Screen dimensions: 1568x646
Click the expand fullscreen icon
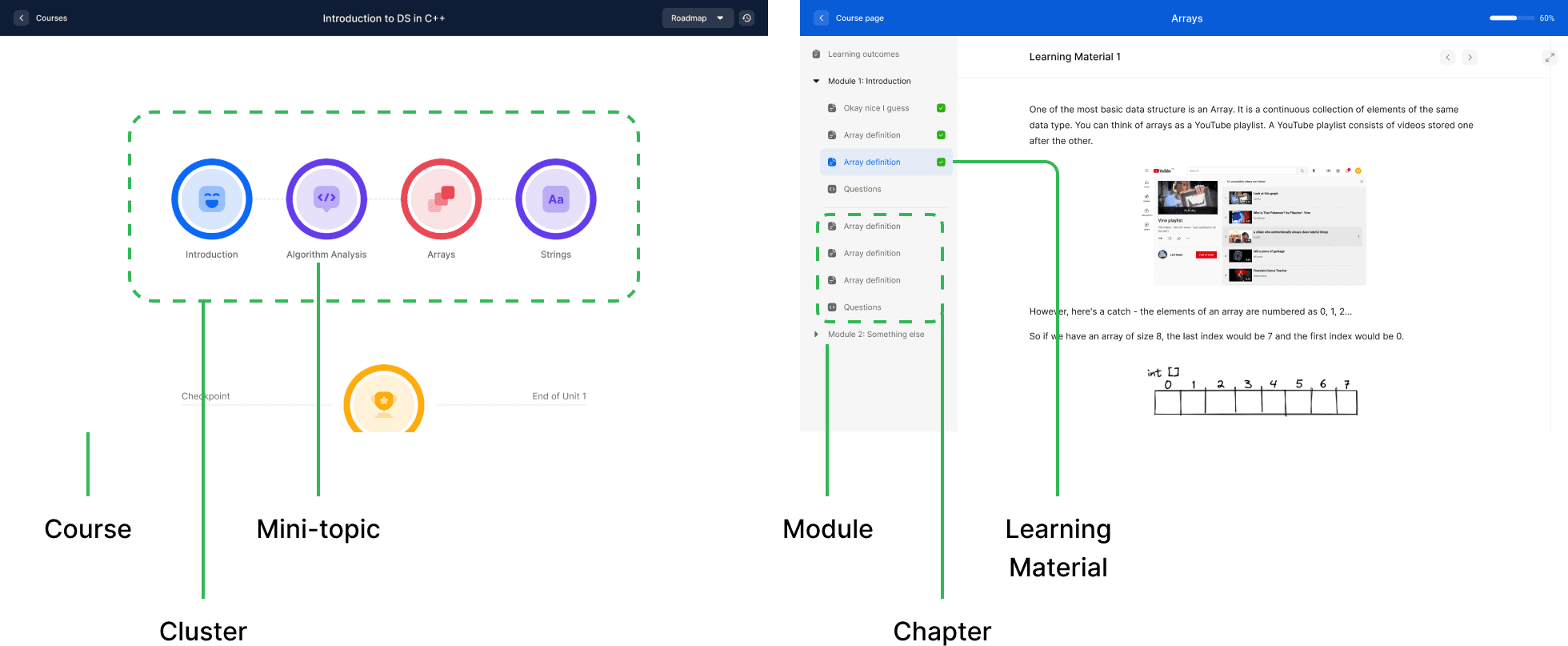pos(1550,58)
